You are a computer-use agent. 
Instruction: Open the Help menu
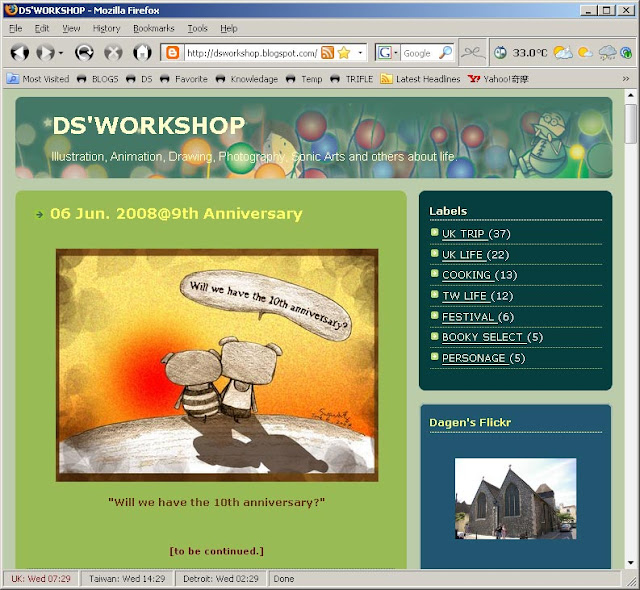click(x=229, y=28)
